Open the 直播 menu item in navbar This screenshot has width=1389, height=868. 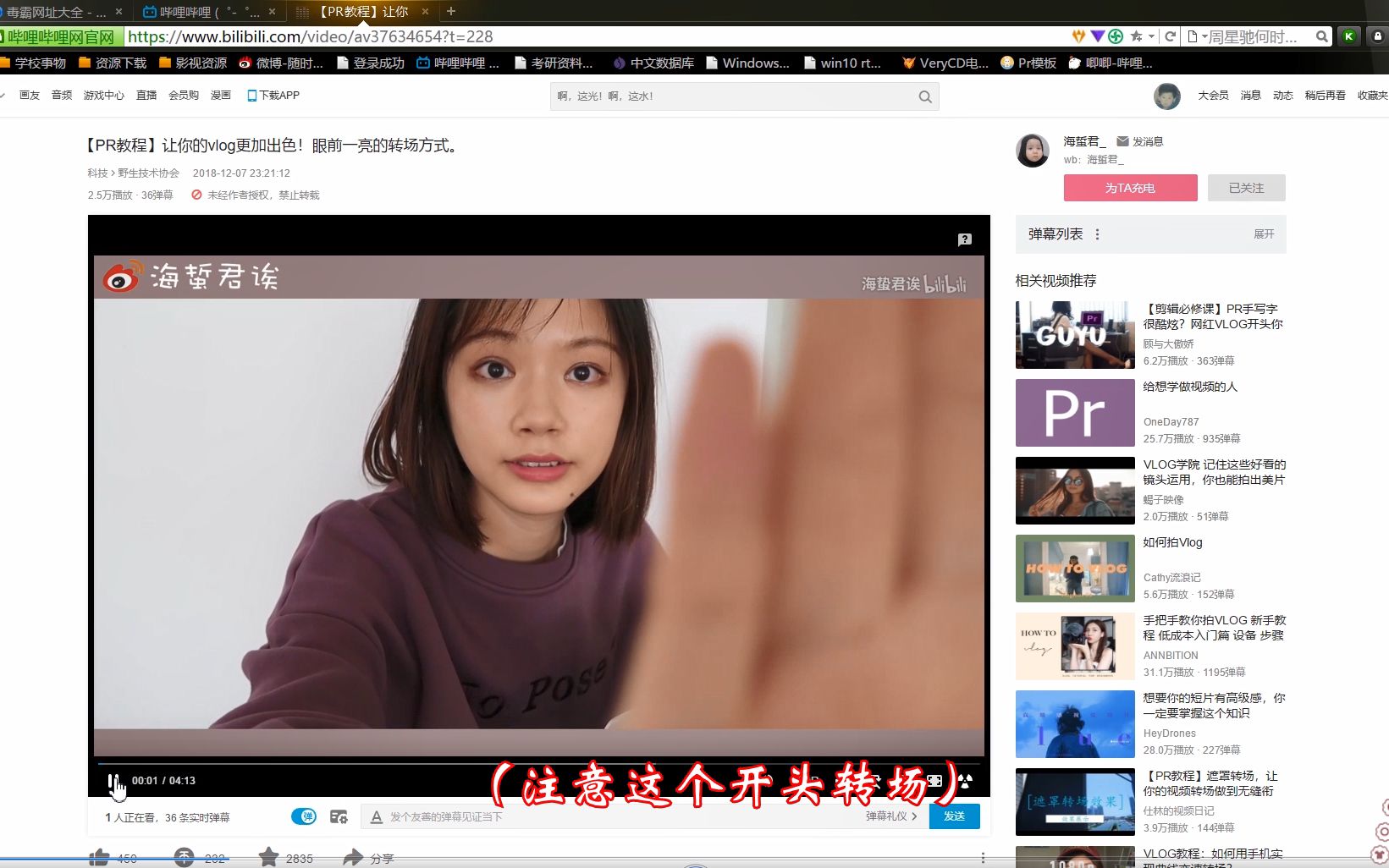point(146,95)
